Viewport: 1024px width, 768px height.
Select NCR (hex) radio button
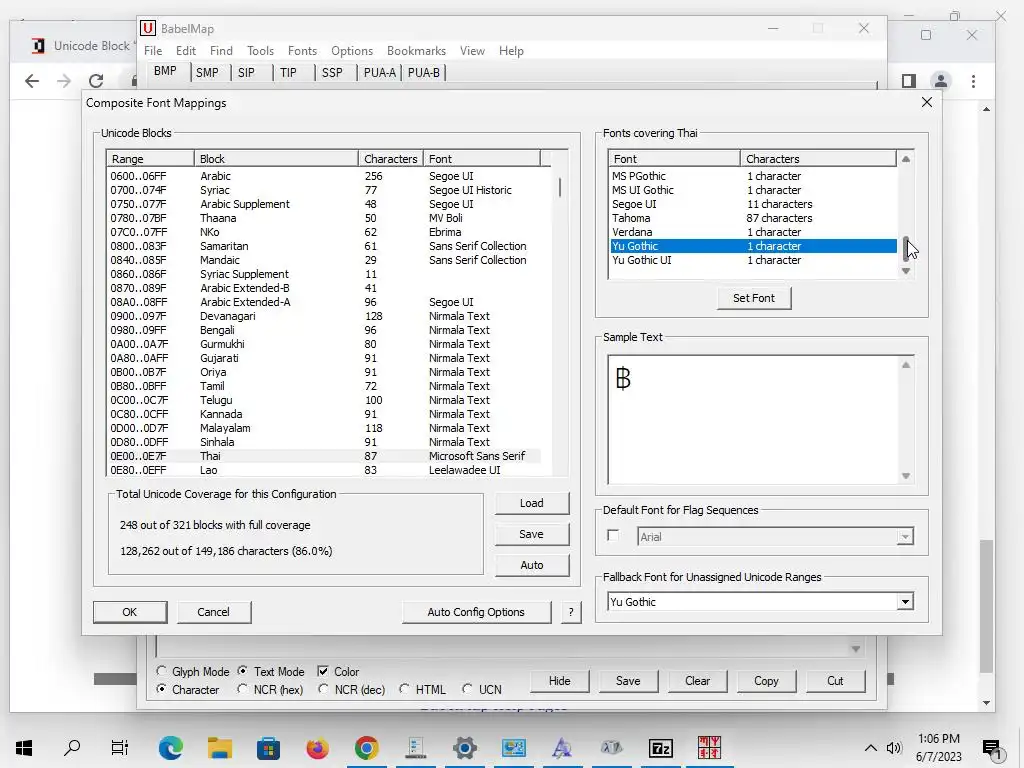tap(242, 689)
